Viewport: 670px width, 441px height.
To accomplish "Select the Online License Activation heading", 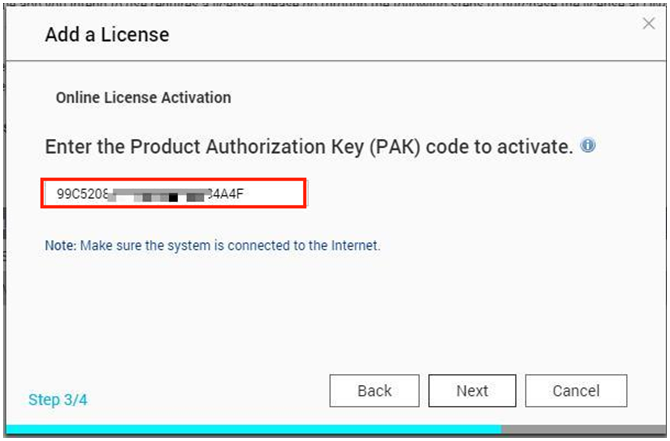I will click(x=144, y=98).
